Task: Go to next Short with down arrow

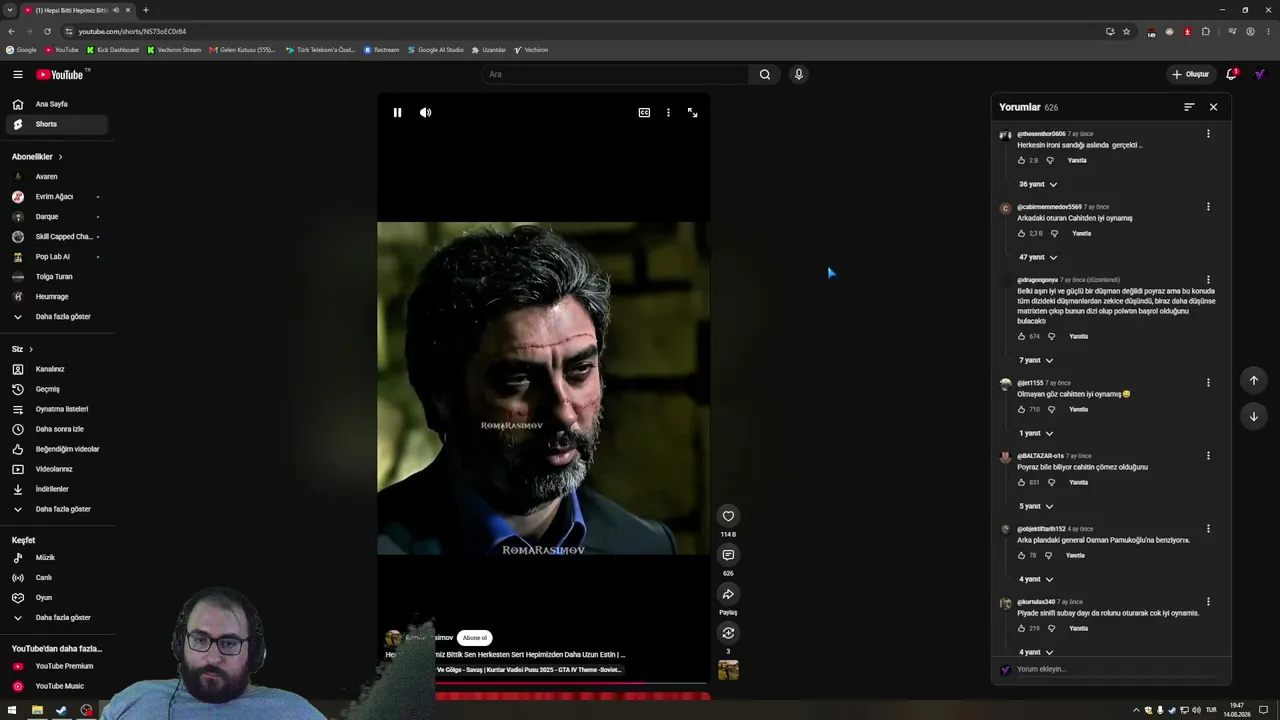Action: [1254, 416]
